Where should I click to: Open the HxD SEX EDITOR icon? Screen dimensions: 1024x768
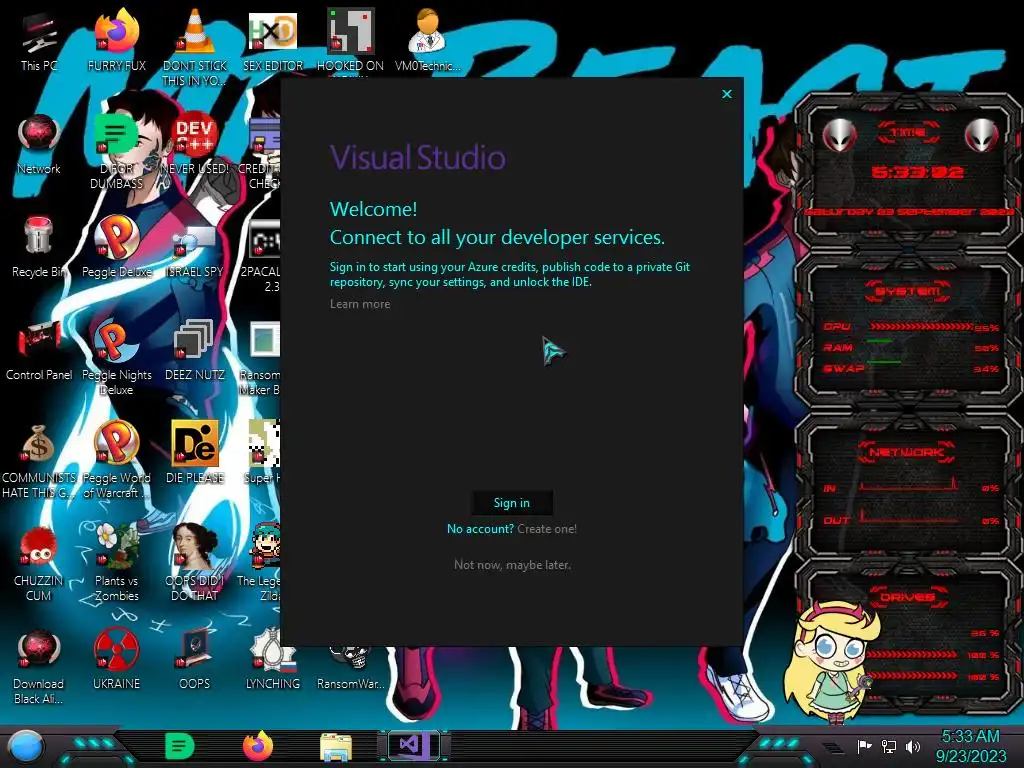point(273,40)
